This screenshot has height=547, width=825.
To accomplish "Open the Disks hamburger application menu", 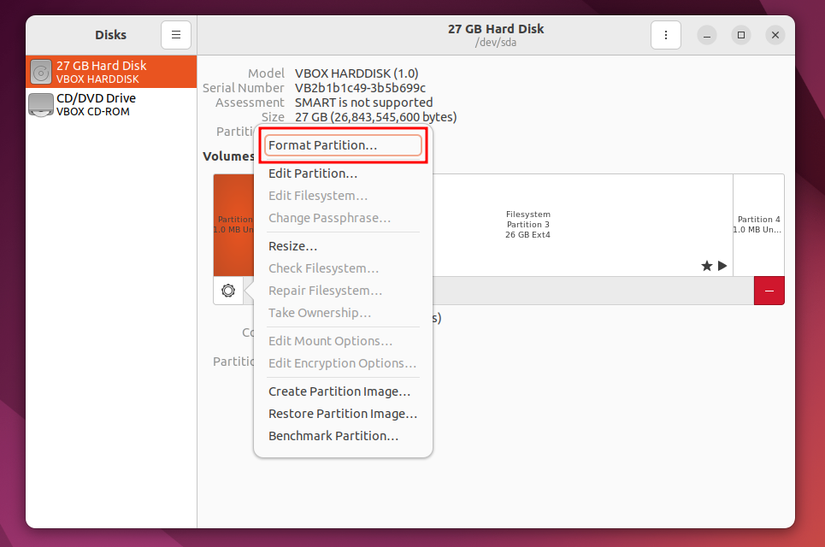I will coord(176,35).
